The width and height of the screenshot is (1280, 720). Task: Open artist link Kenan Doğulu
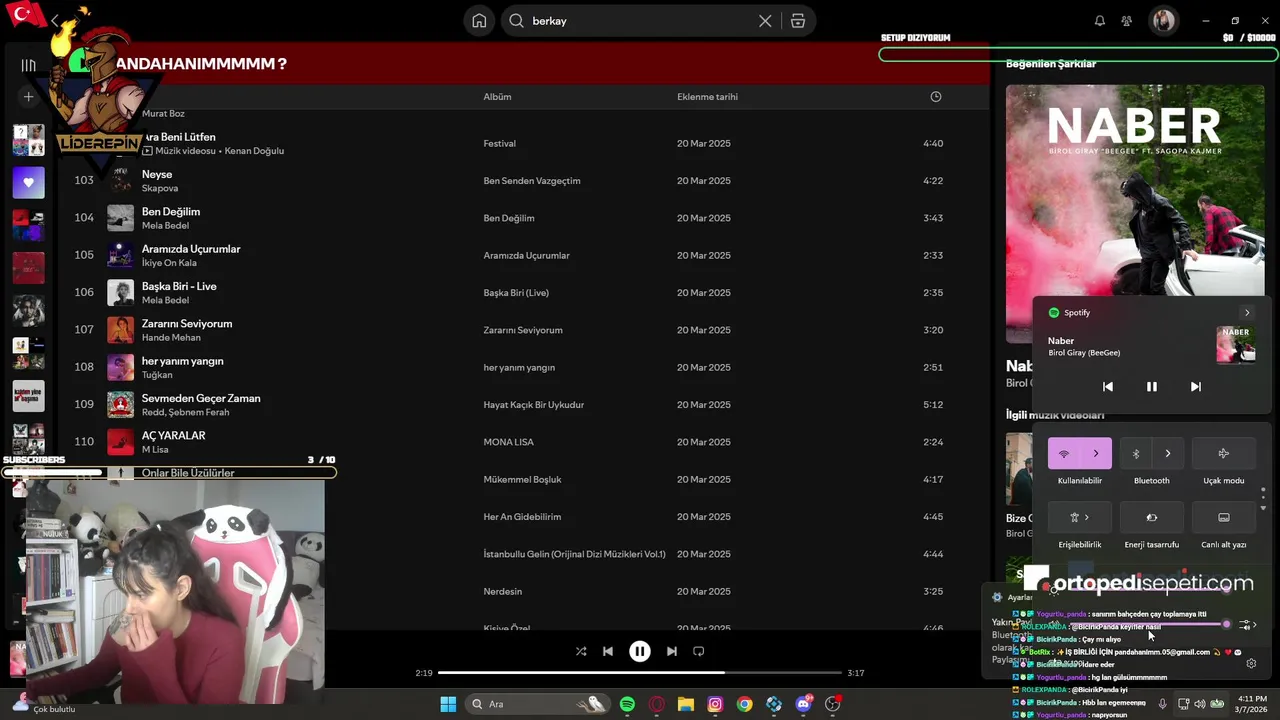pyautogui.click(x=254, y=151)
